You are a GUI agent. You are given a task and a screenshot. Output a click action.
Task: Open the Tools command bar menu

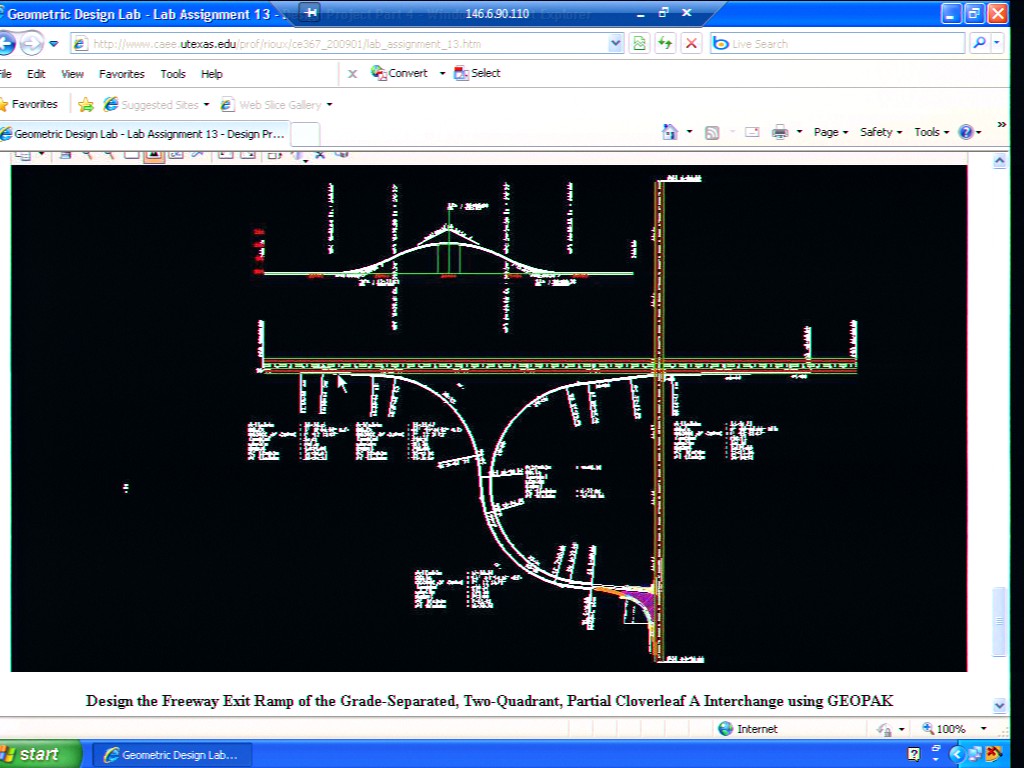930,132
